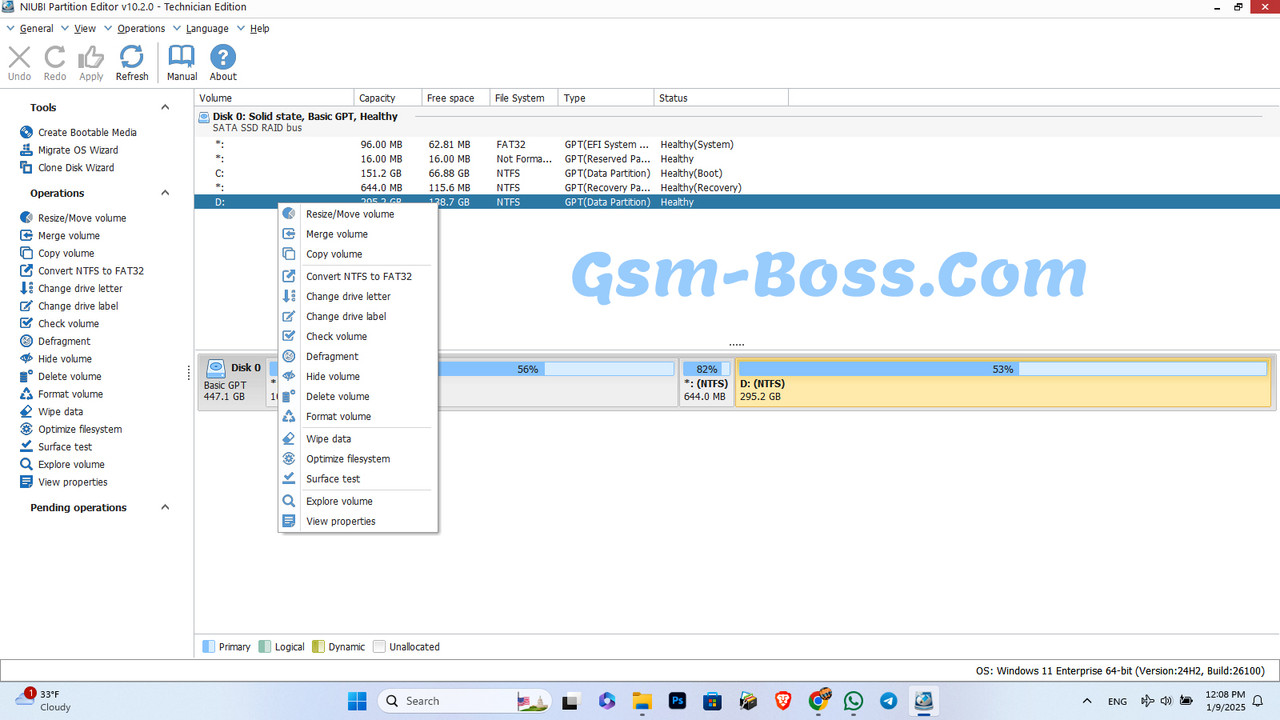
Task: Click the Undo toolbar icon
Action: coord(19,63)
